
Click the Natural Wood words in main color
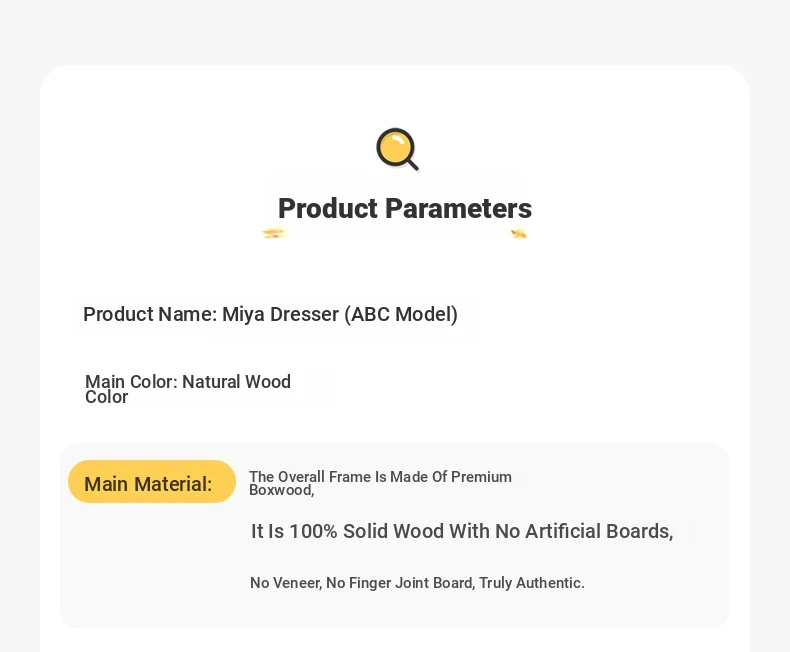point(236,381)
